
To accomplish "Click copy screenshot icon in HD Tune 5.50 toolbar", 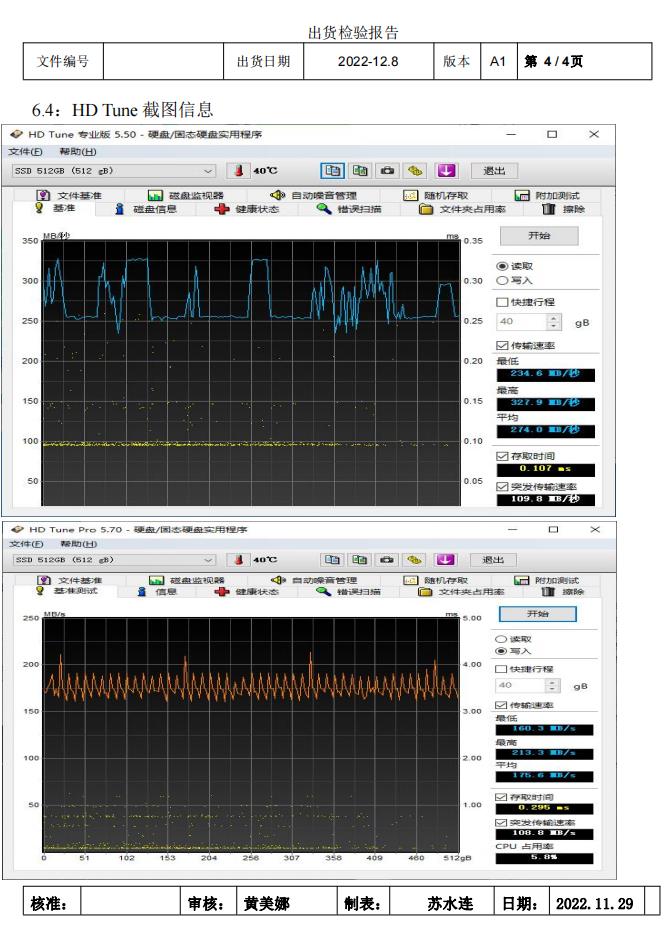I will click(360, 170).
